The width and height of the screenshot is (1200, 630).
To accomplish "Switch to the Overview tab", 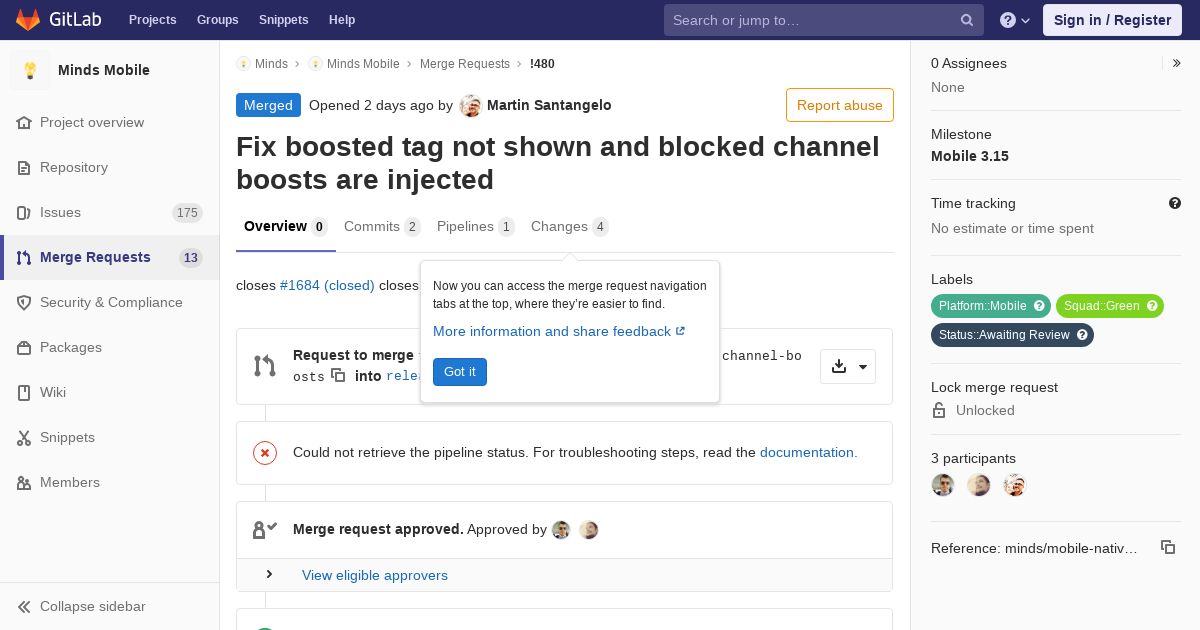I will point(286,227).
